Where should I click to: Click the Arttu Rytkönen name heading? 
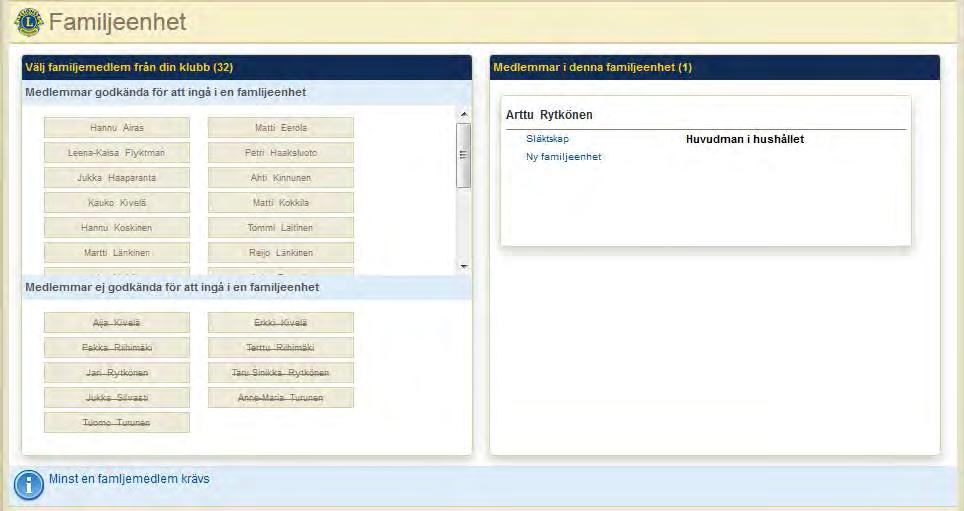click(549, 115)
